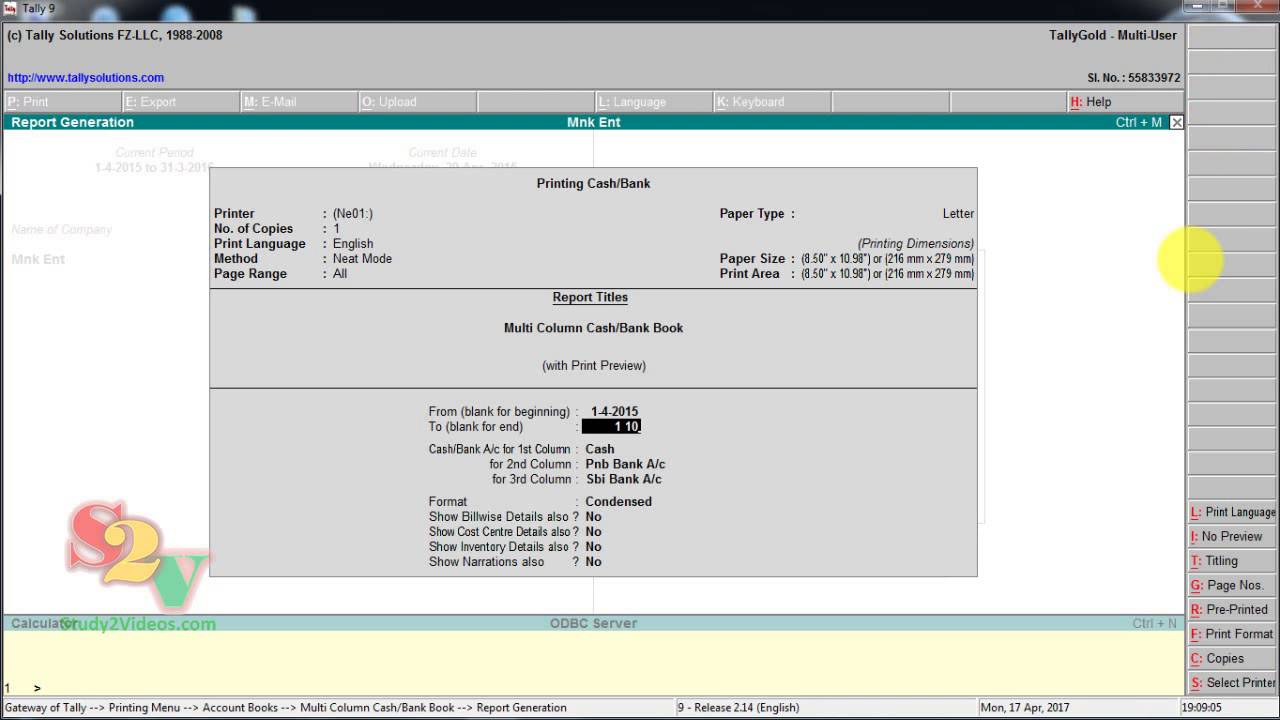Follow the tallysolutions.com link

click(86, 77)
